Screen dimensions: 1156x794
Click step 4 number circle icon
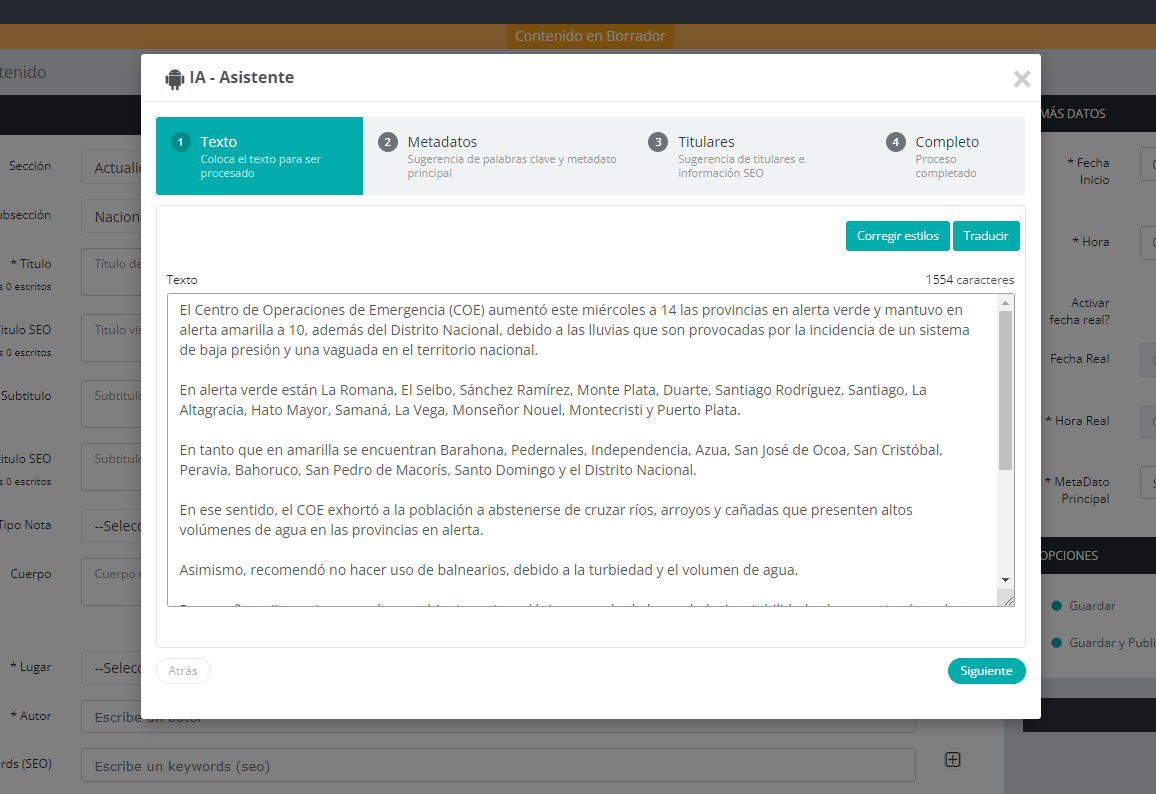[895, 142]
